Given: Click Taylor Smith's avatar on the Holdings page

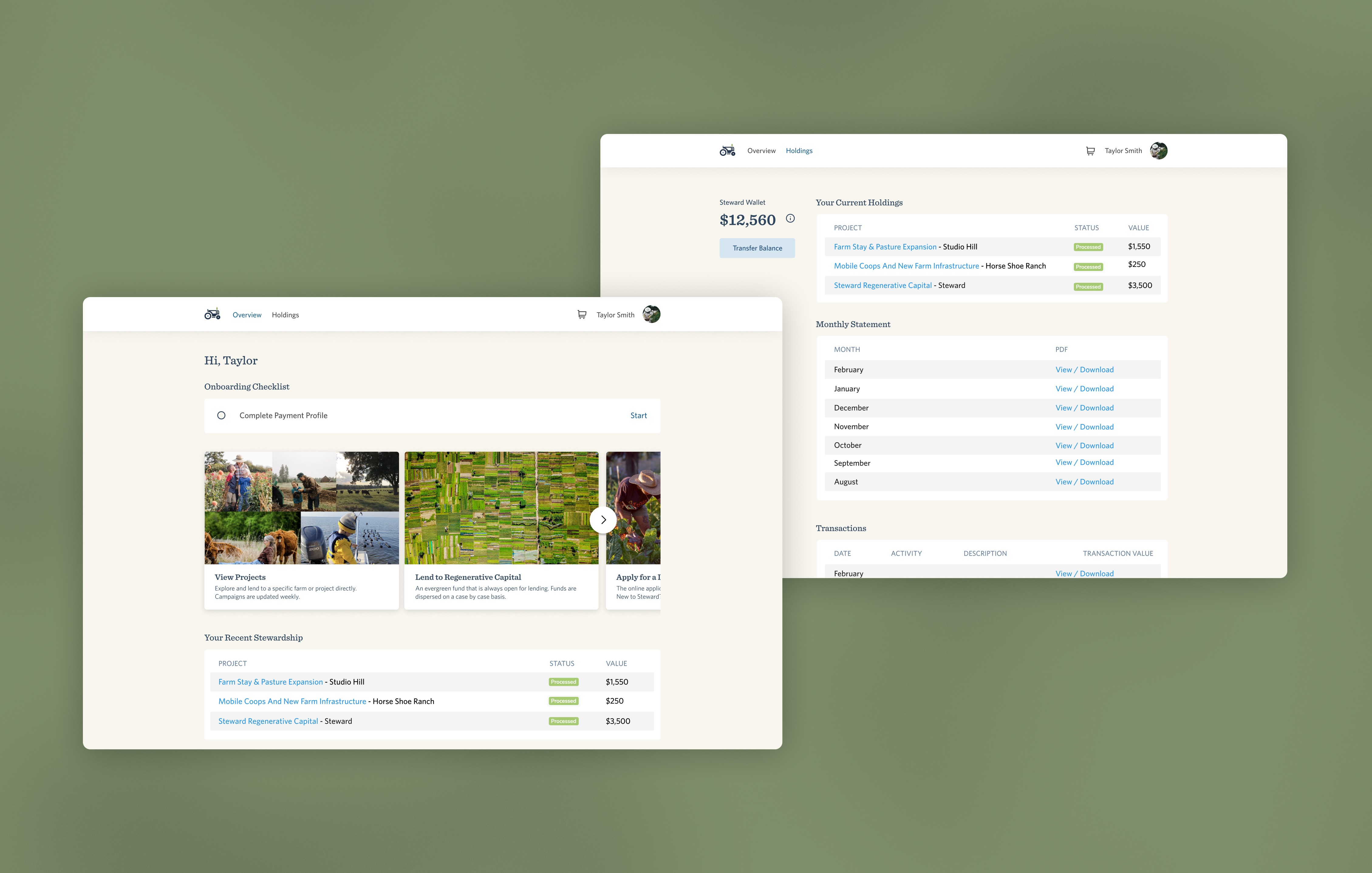Looking at the screenshot, I should point(1158,150).
